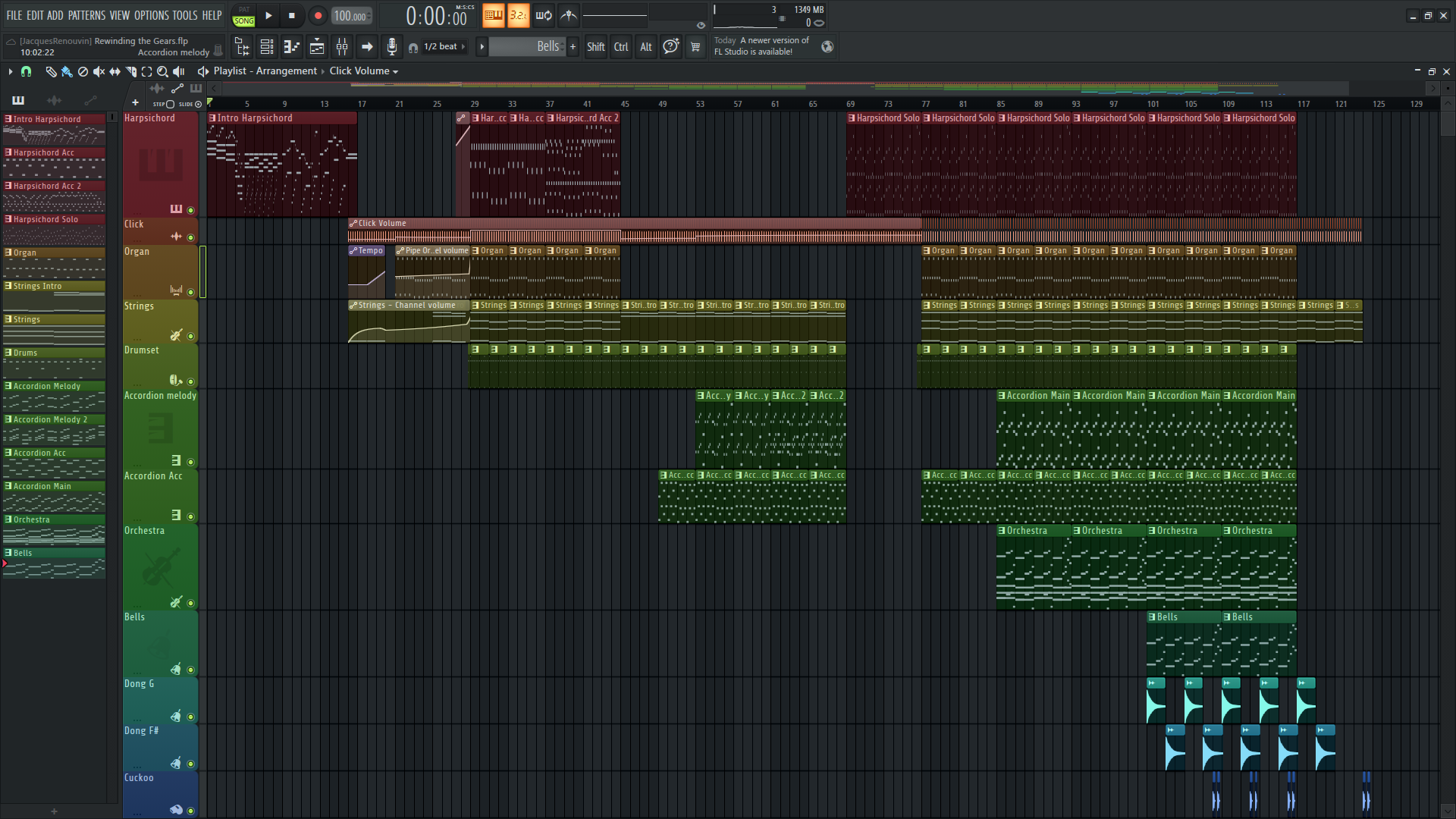
Task: Select the Draw pencil tool
Action: (x=51, y=71)
